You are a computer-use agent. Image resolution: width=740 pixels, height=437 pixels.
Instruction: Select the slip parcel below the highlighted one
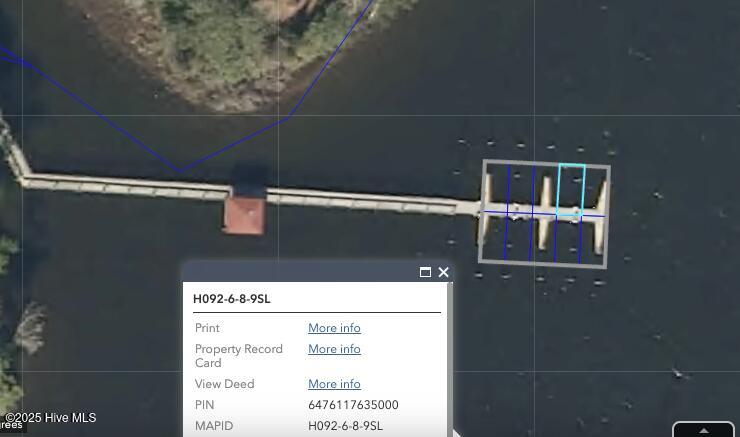[x=568, y=239]
